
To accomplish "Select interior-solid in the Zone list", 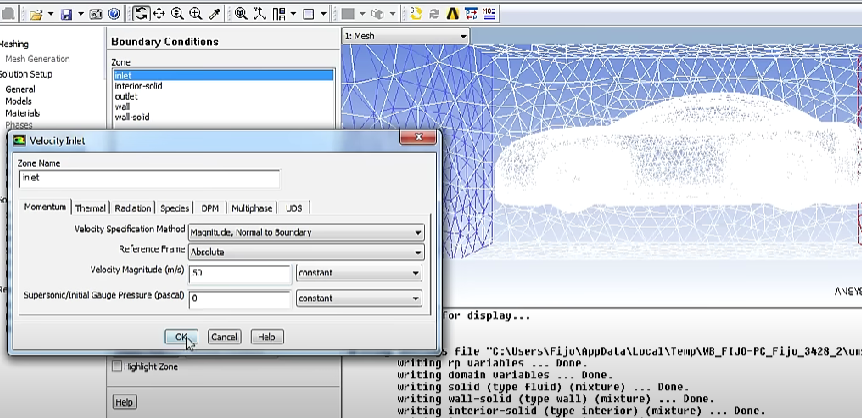I will click(138, 86).
